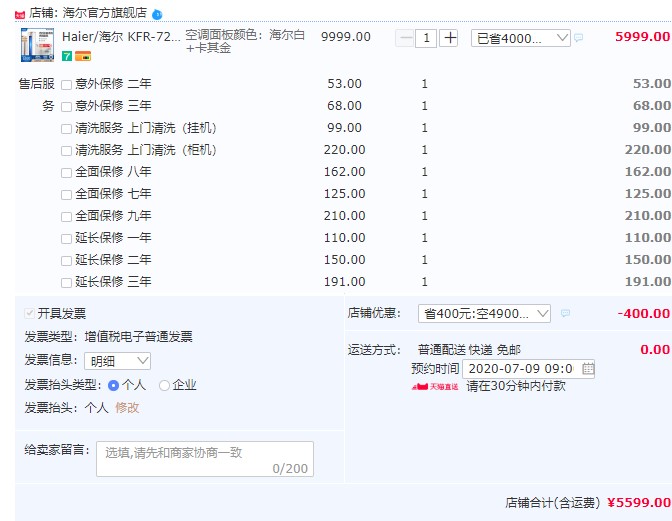Open the 店铺优惠 省400元 dropdown

click(484, 314)
